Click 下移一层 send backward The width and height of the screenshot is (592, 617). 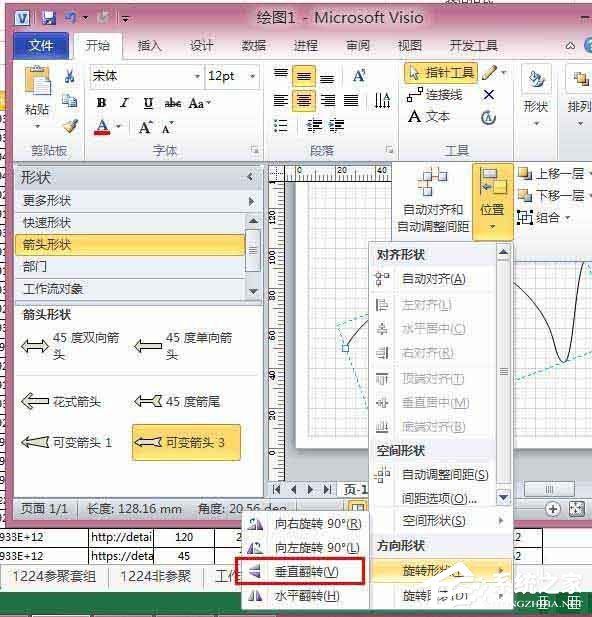[x=553, y=196]
